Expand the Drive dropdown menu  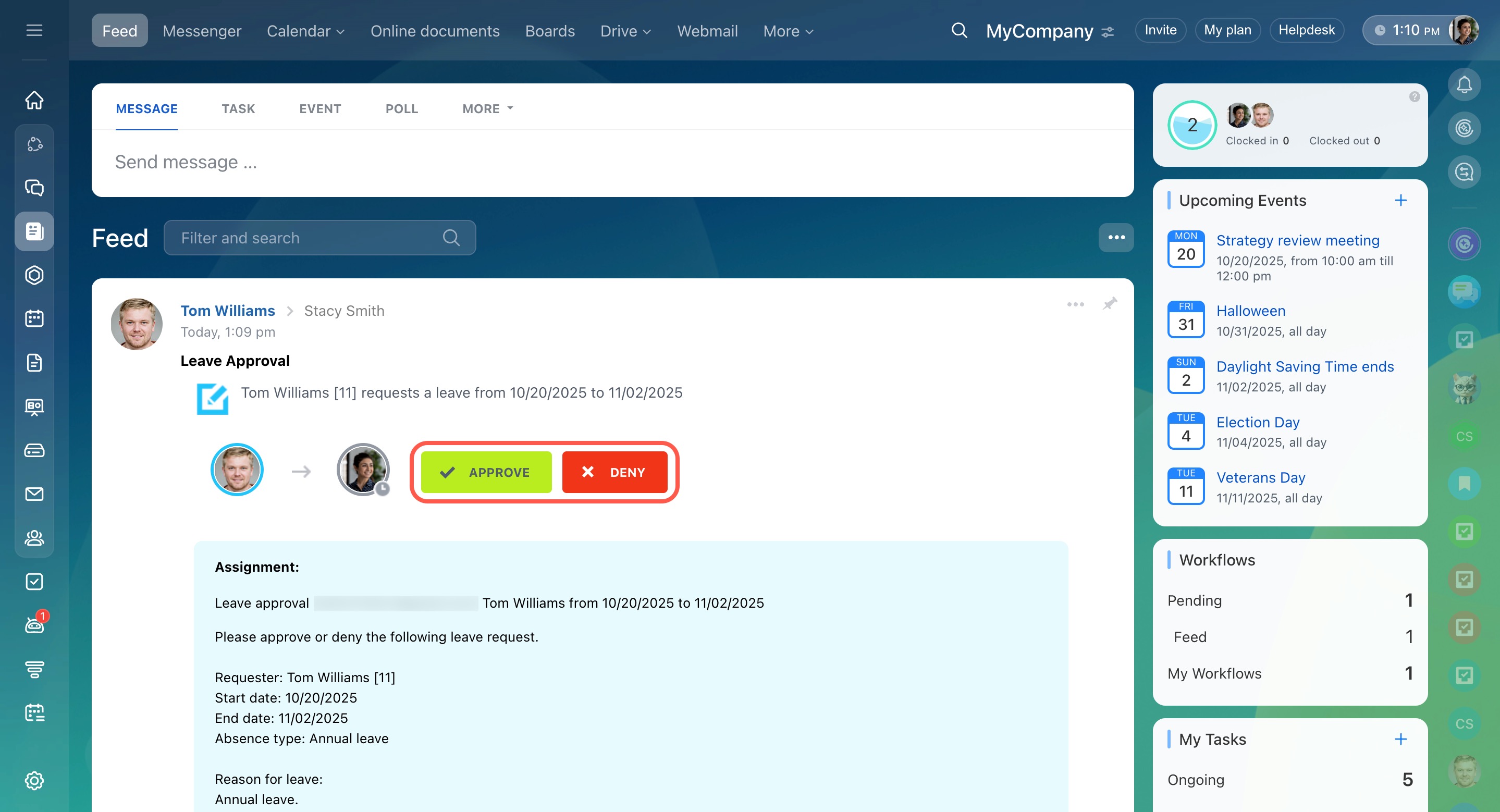coord(625,31)
